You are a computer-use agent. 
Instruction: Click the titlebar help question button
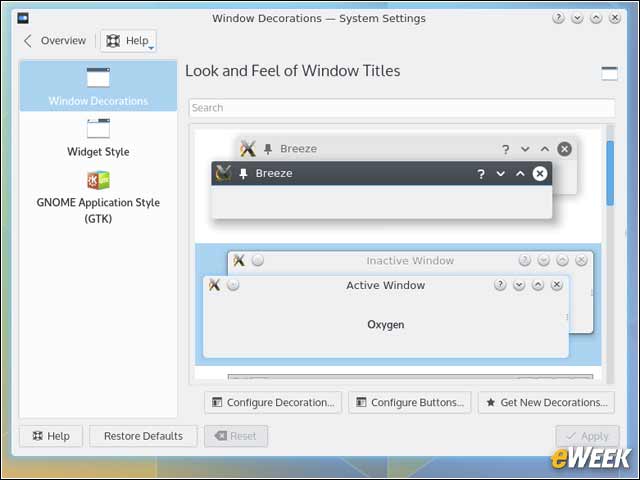click(558, 18)
